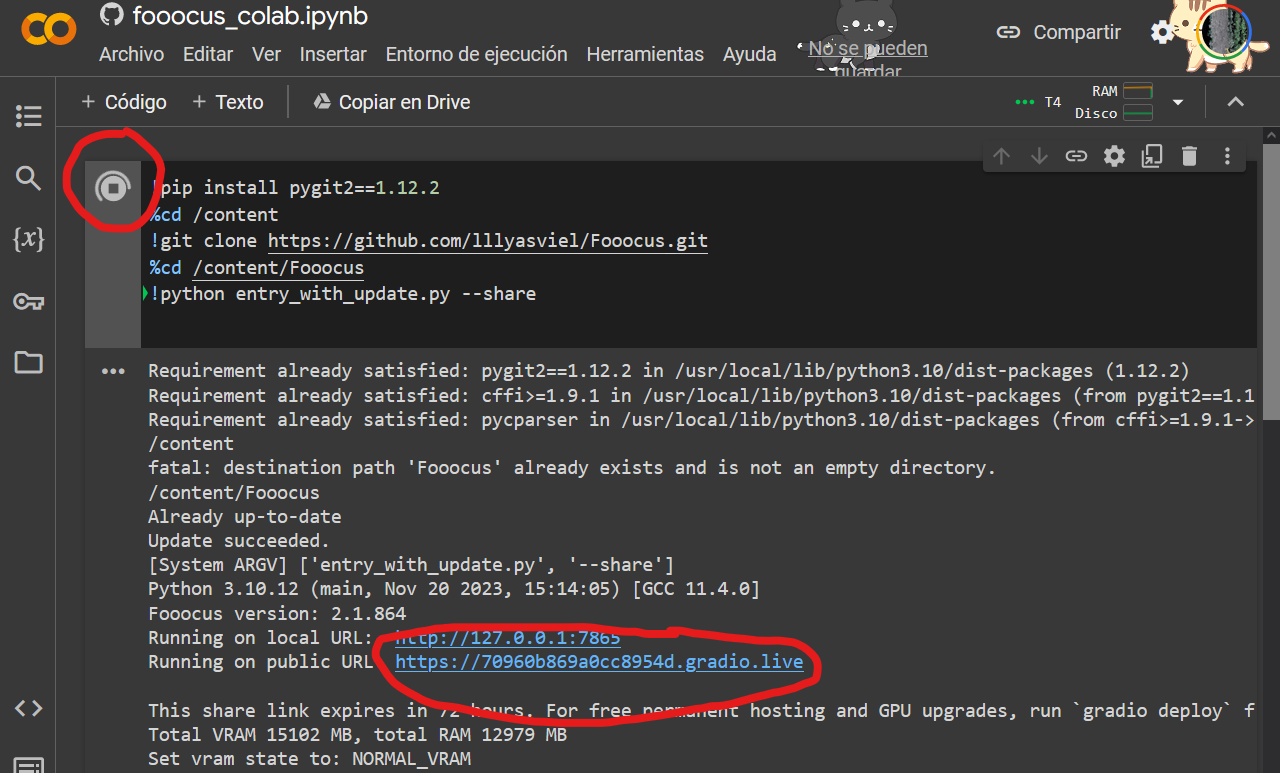Open the cell editor settings gear

1114,156
